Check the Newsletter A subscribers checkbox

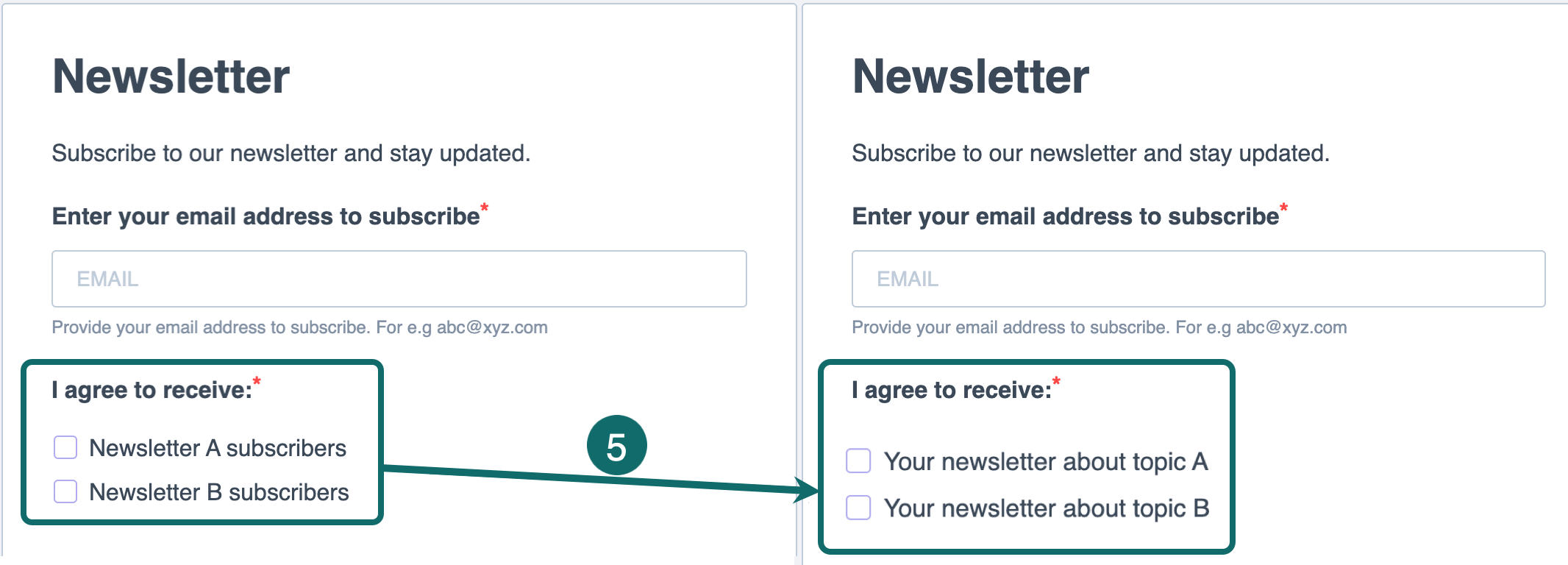tap(65, 447)
